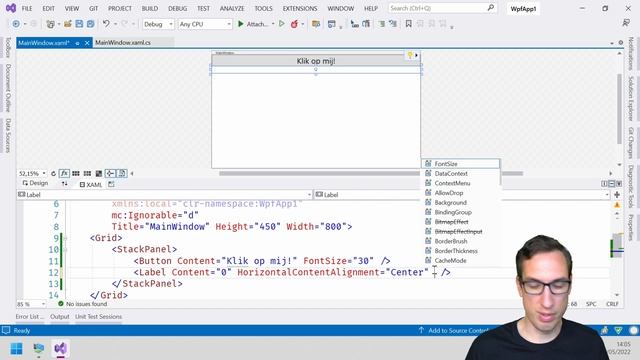The height and width of the screenshot is (360, 640).
Task: Open the EXTENSIONS menu
Action: [300, 8]
